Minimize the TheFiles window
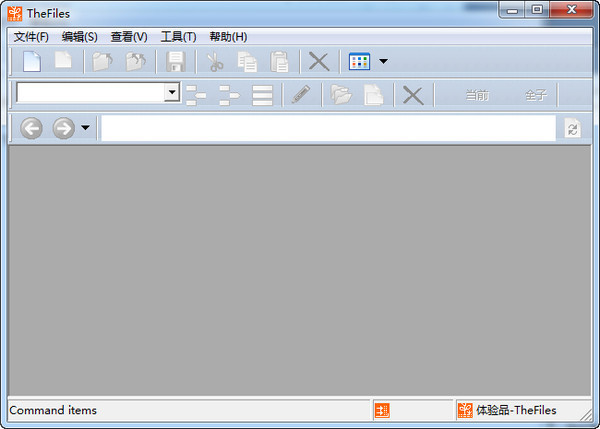Screen dimensions: 600x429 [512, 10]
